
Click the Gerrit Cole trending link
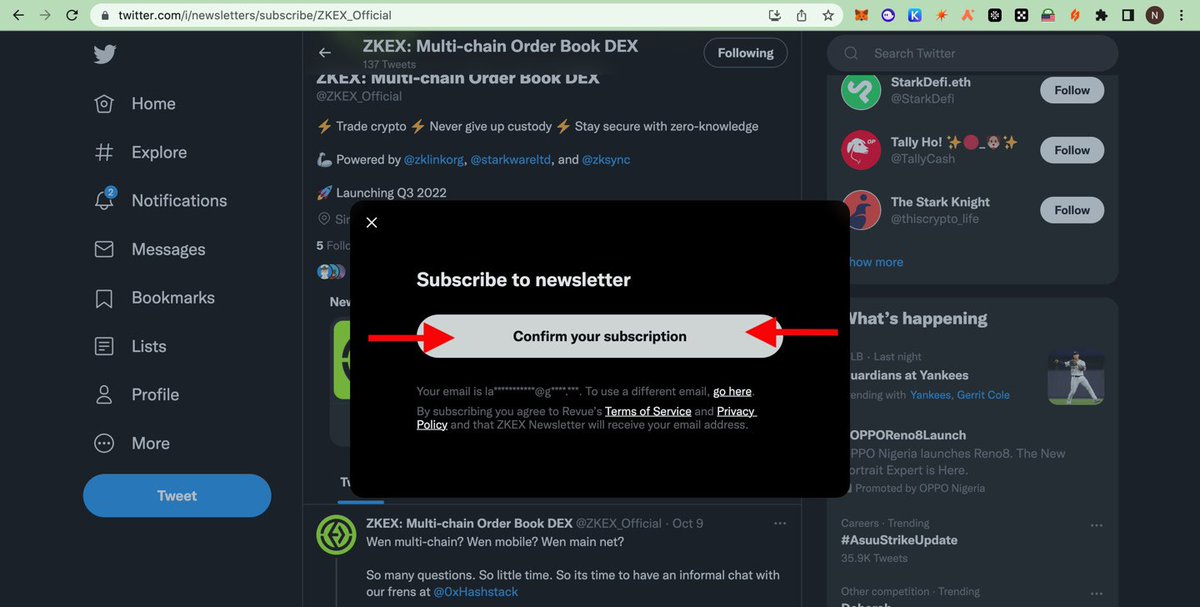pos(983,395)
